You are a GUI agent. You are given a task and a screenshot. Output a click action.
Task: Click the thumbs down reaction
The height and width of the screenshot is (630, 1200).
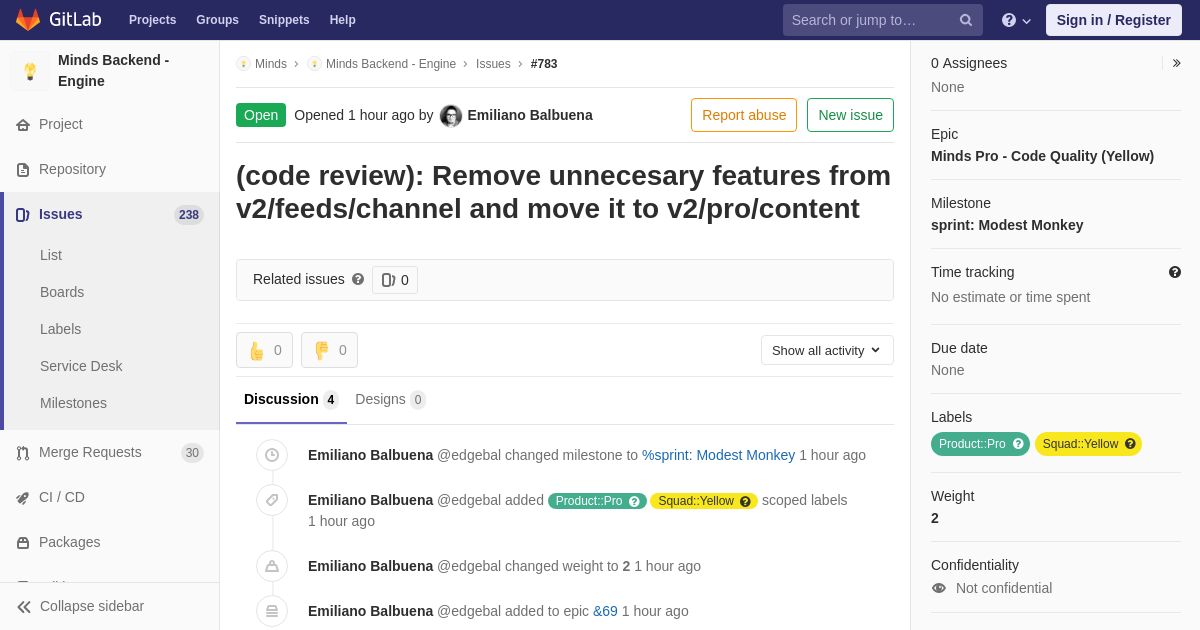(329, 350)
